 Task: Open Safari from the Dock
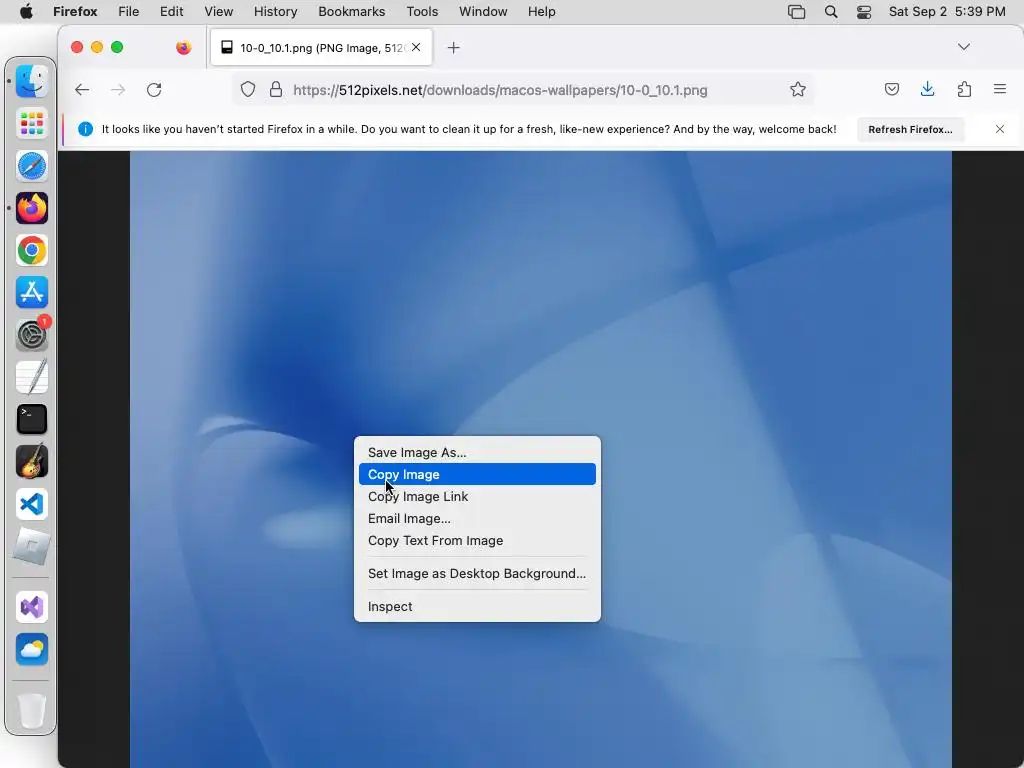(x=32, y=166)
